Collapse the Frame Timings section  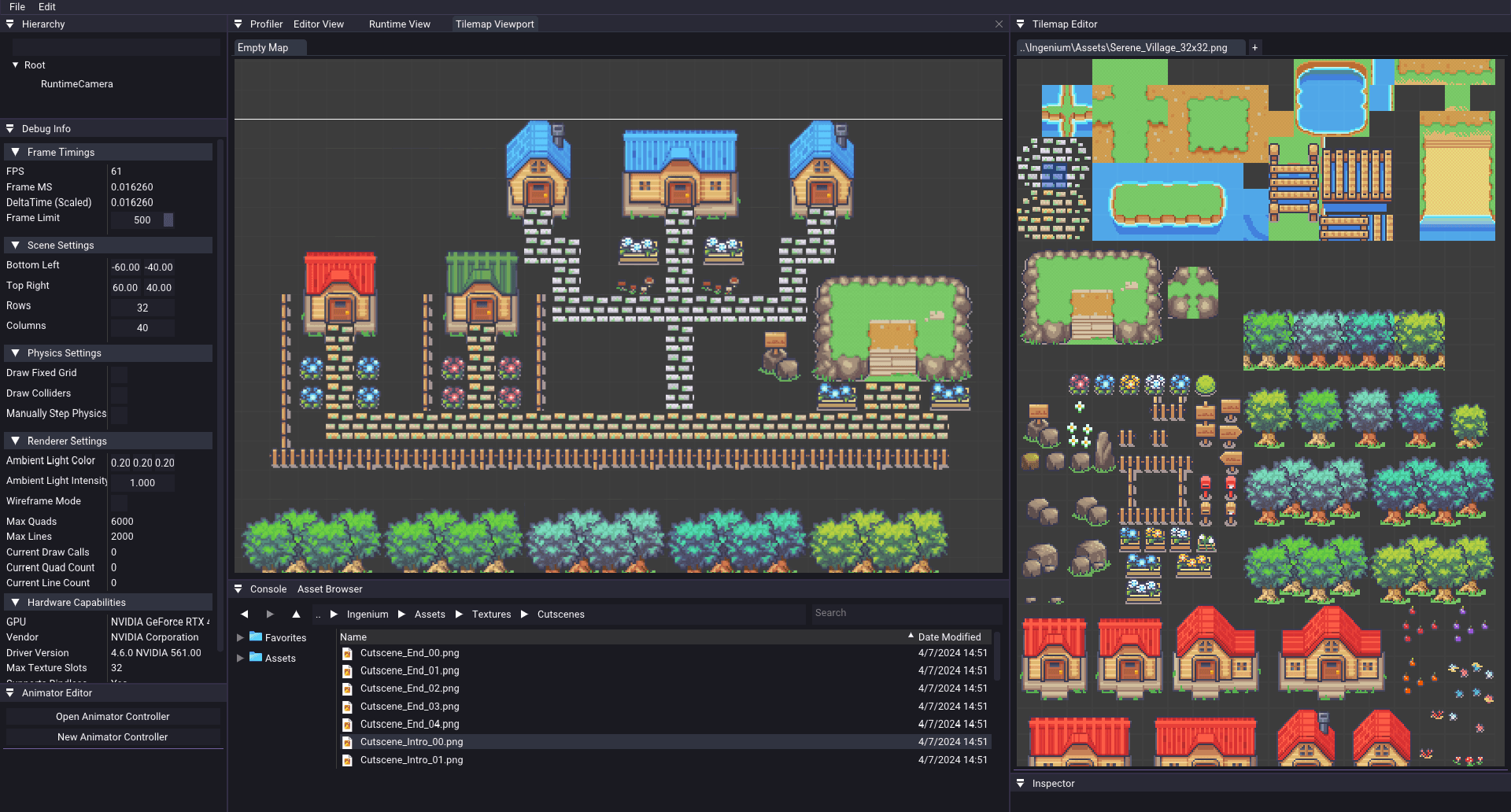[14, 152]
